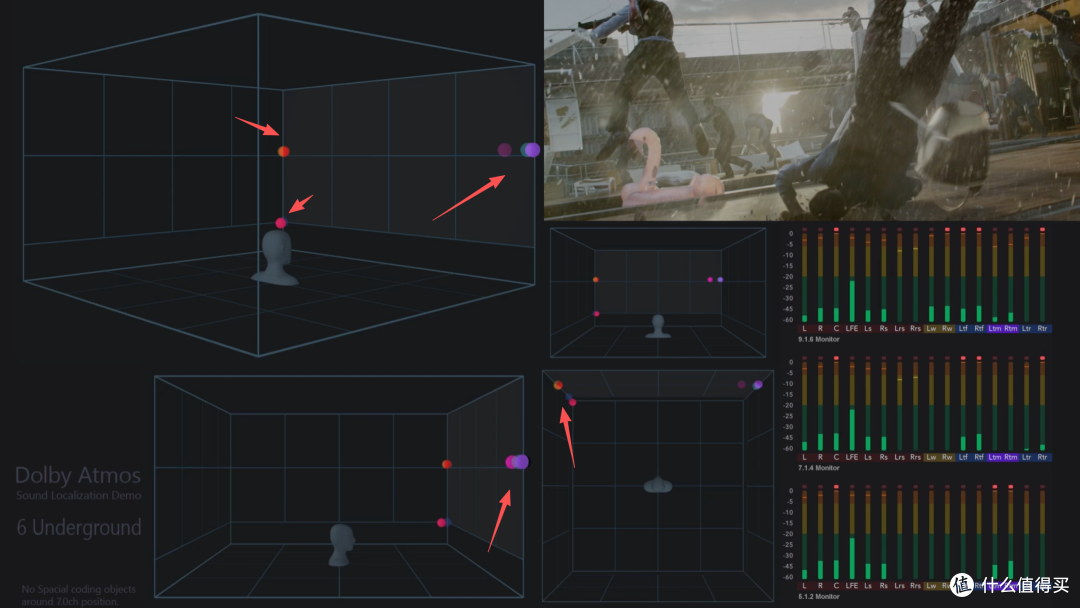Select the Rtr channel label in the 9.1.6 monitor
Screen dimensions: 1080x608
(1043, 328)
